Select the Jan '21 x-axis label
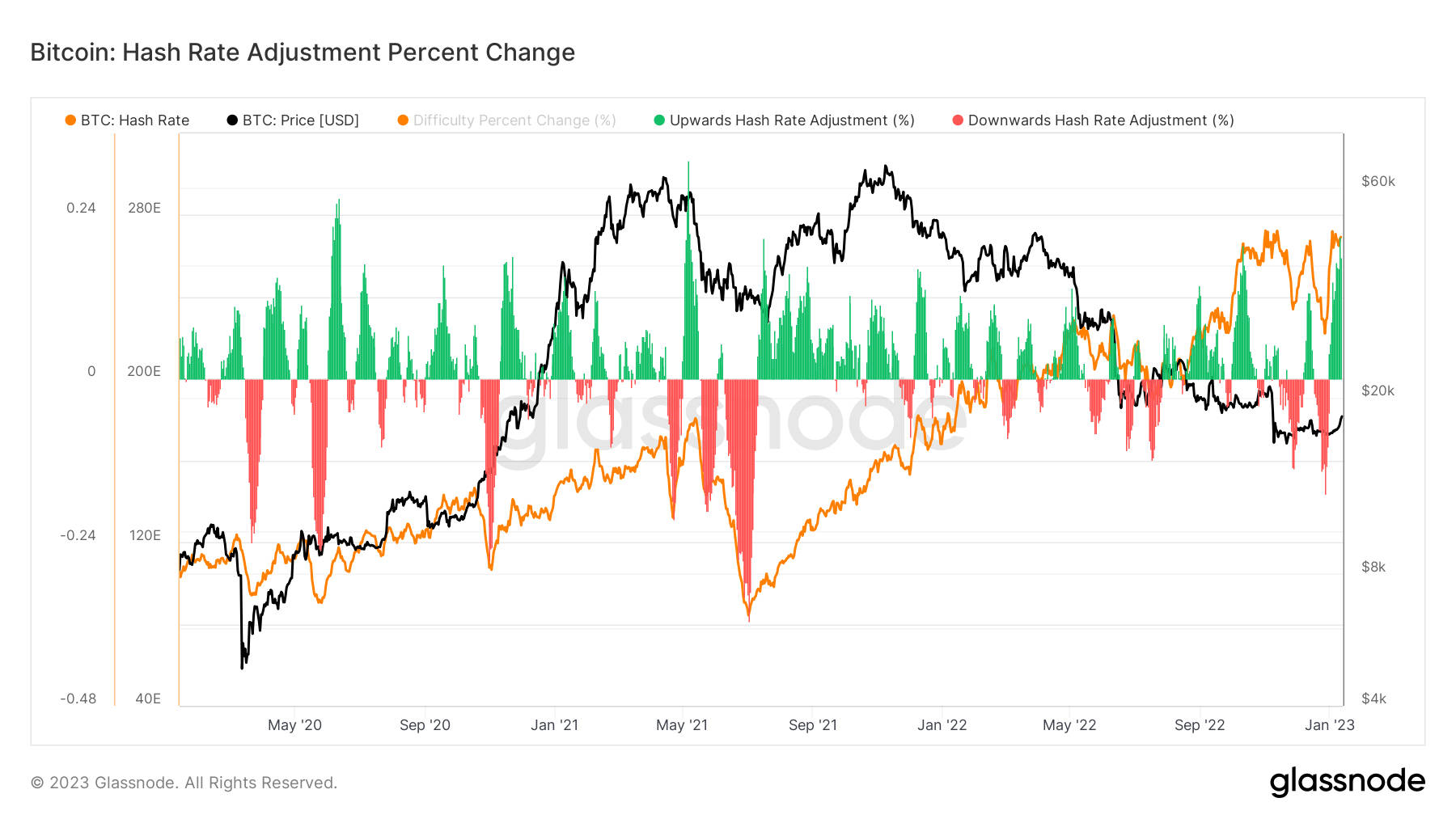 pos(554,725)
